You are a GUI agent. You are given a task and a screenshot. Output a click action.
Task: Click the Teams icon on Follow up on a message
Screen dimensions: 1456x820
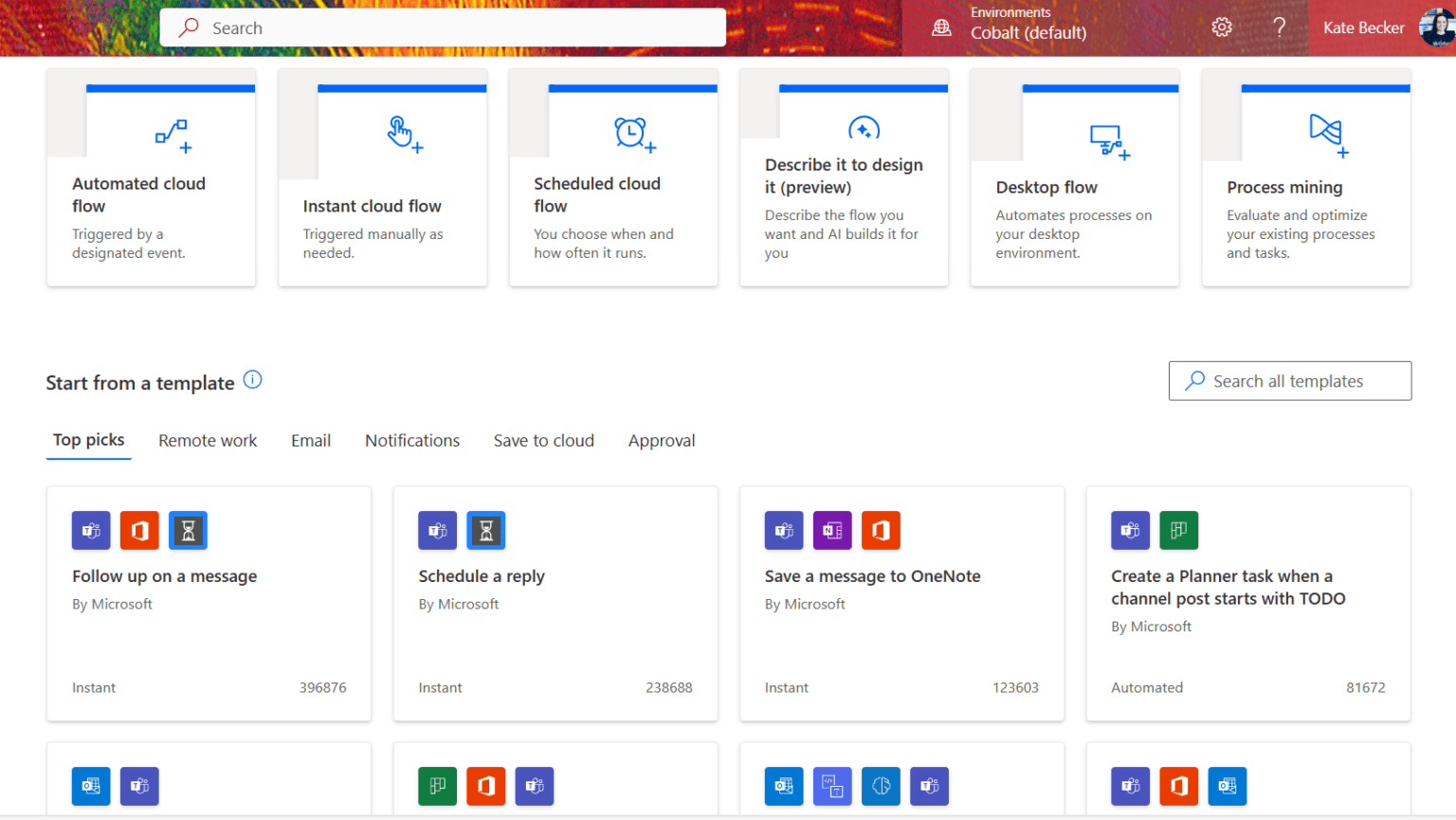tap(91, 530)
